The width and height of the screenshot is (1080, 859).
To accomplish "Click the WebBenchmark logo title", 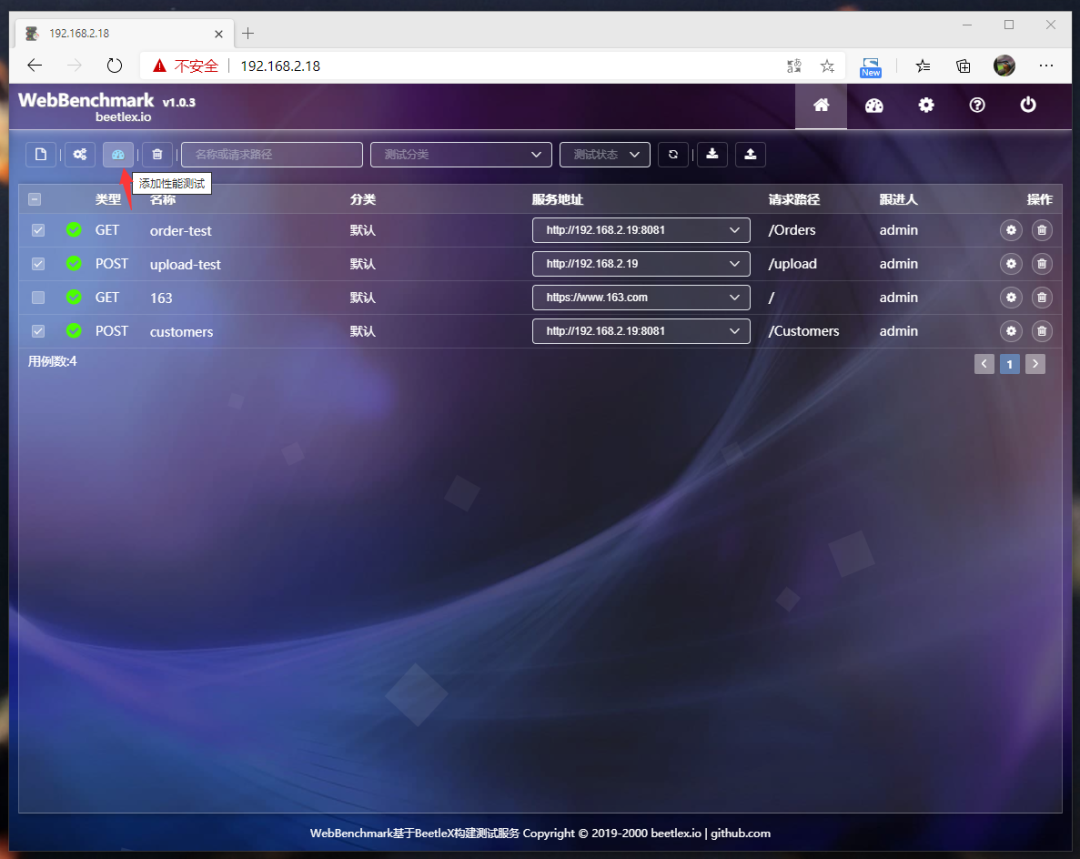I will [86, 101].
